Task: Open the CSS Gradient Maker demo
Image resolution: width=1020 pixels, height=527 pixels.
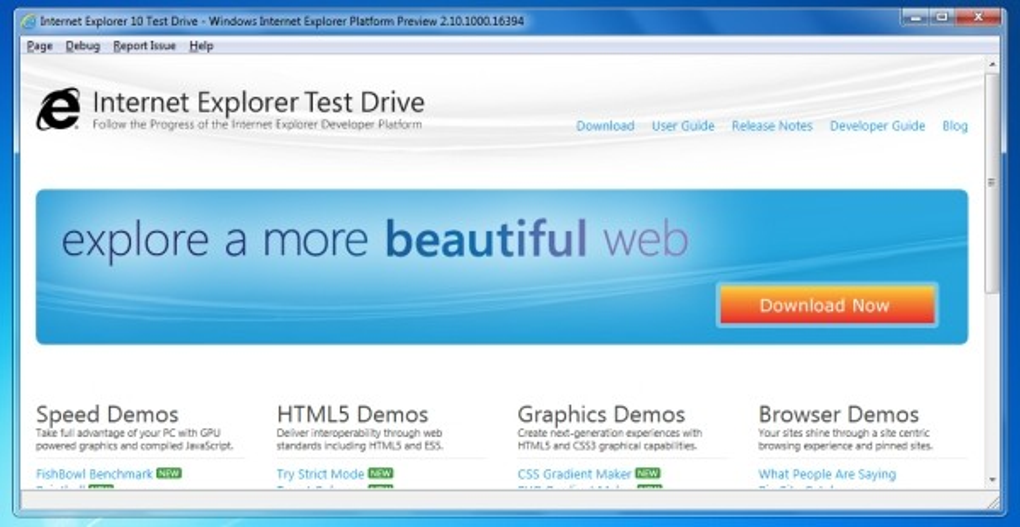Action: [574, 474]
